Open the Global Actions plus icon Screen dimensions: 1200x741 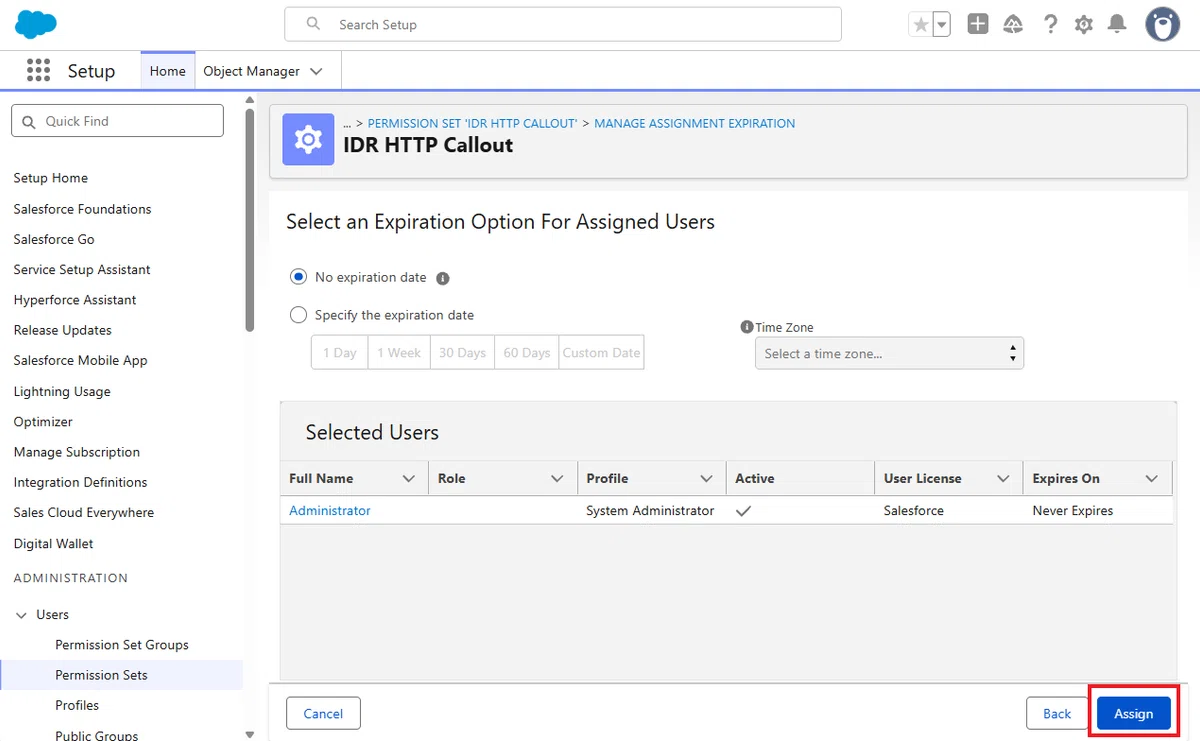click(x=978, y=24)
